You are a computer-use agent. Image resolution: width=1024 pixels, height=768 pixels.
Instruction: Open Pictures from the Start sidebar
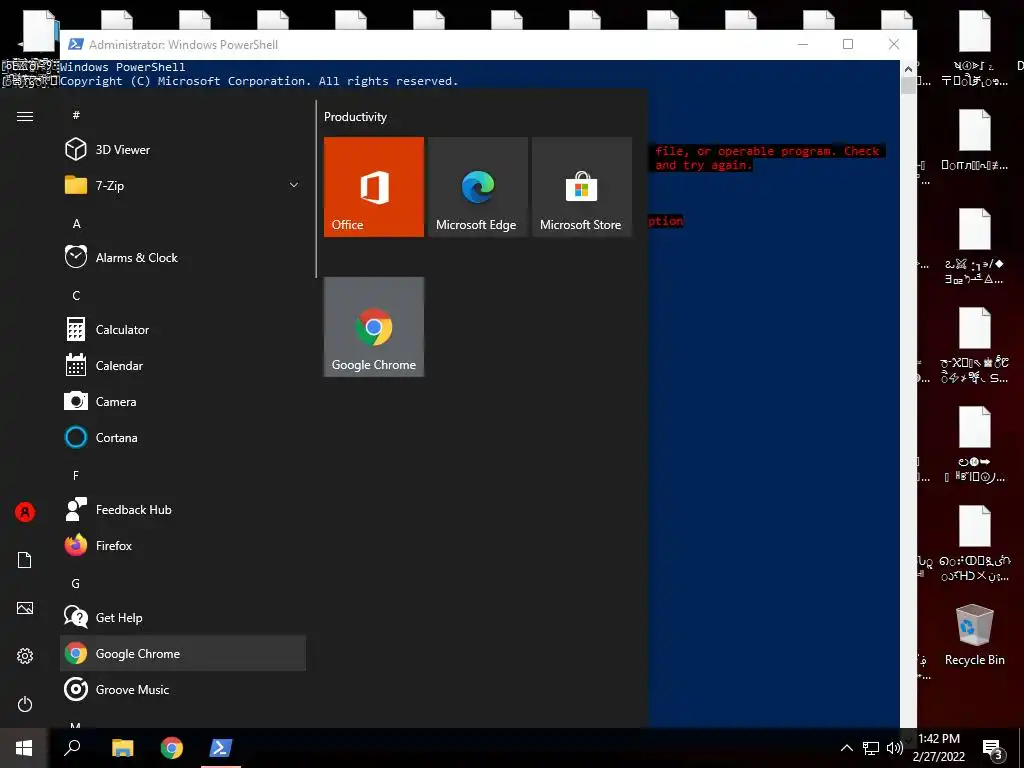pyautogui.click(x=25, y=608)
